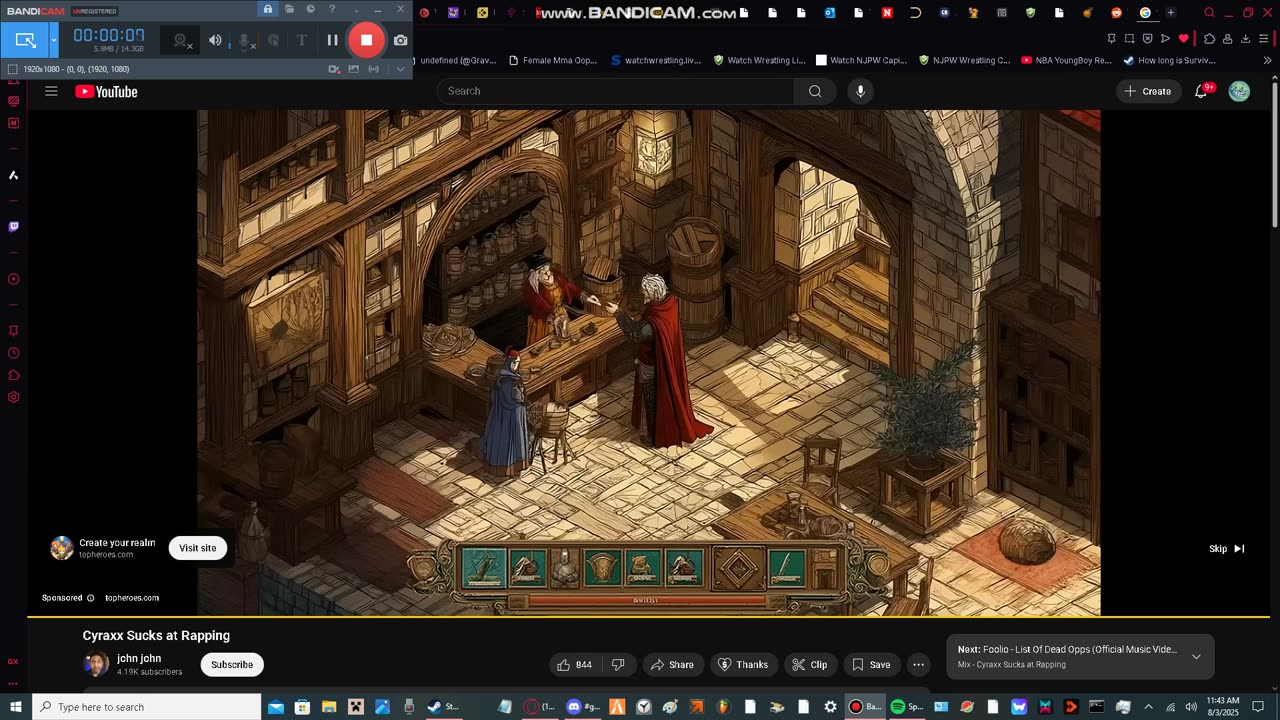This screenshot has height=720, width=1280.
Task: Open the Windows Start menu
Action: (16, 707)
